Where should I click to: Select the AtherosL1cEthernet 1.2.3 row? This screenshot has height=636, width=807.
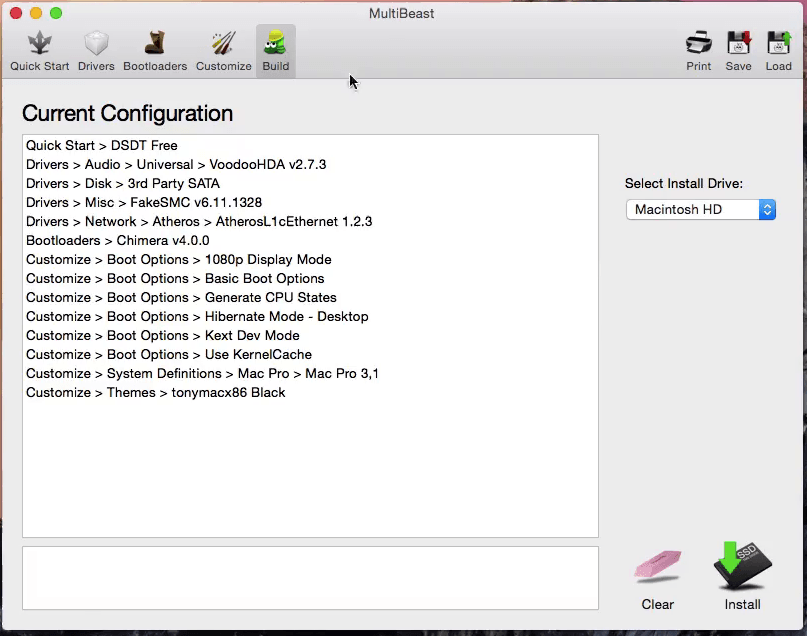click(x=310, y=222)
